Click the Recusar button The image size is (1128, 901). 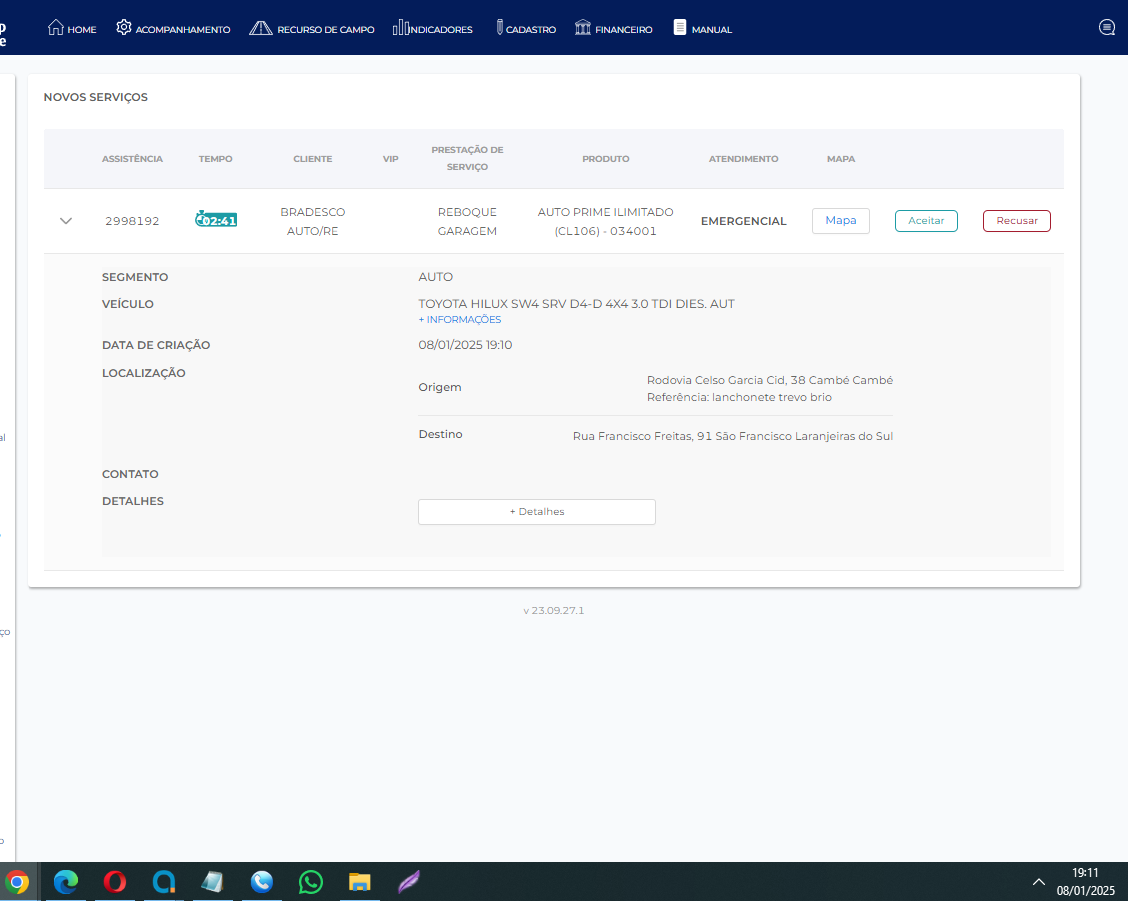tap(1016, 221)
